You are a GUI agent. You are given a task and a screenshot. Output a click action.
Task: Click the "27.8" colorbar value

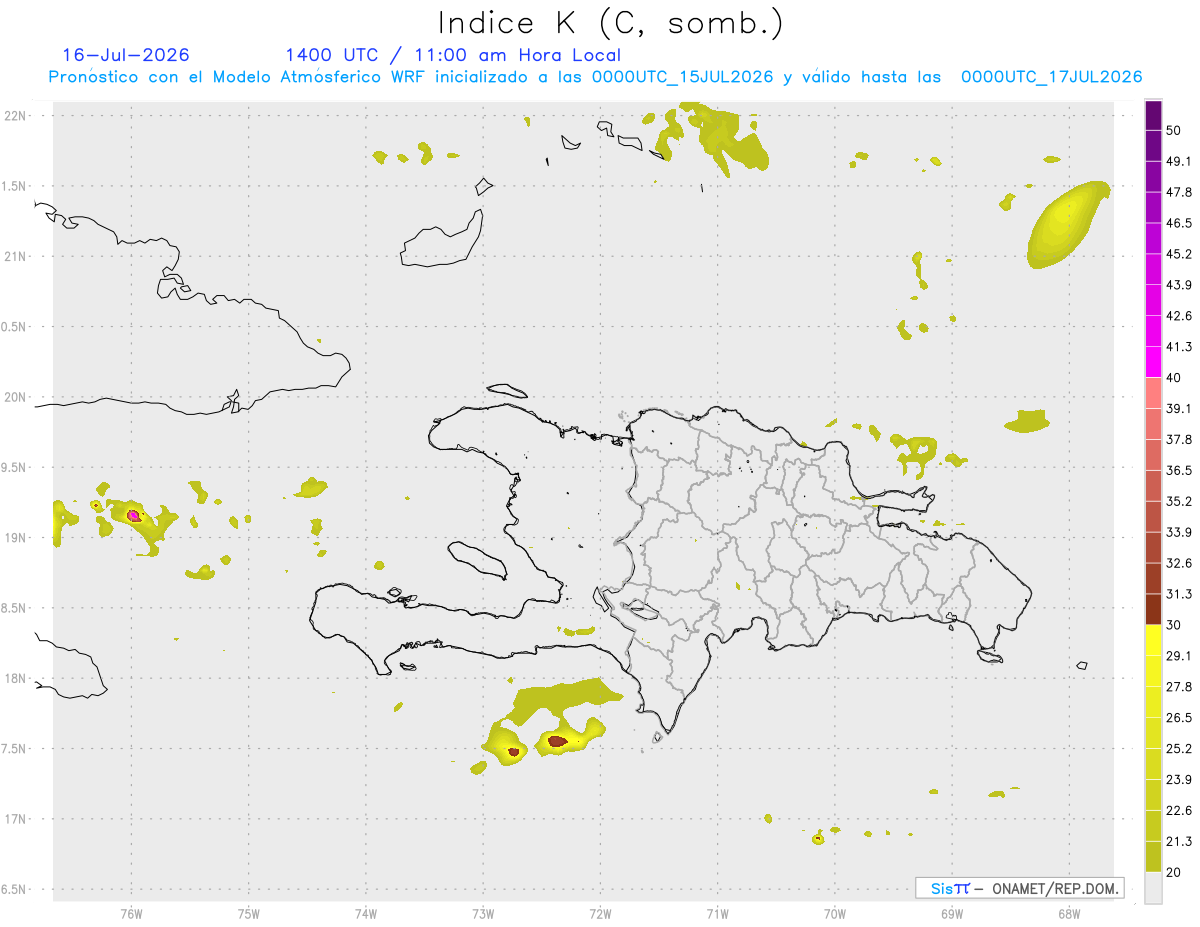[x=1179, y=687]
